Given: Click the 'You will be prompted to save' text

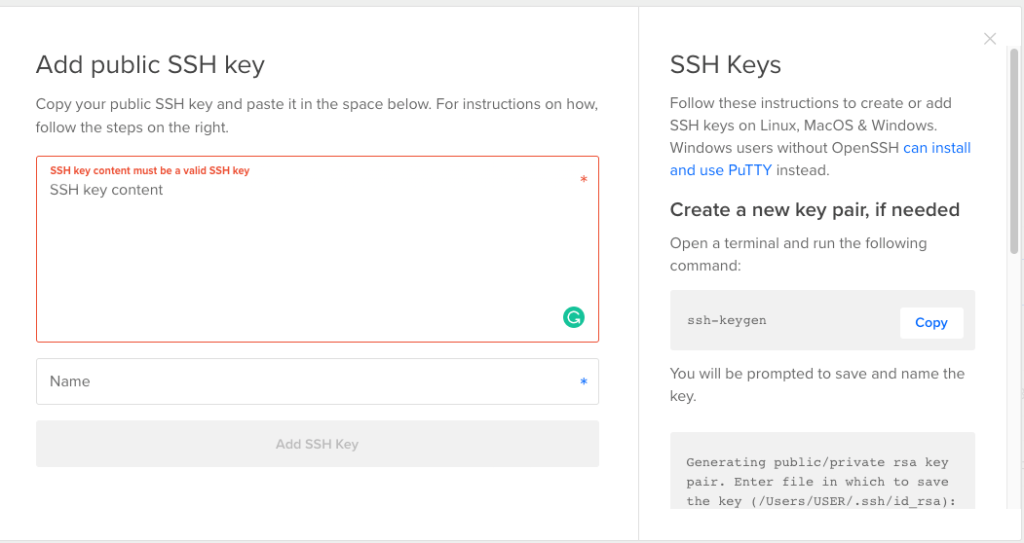Looking at the screenshot, I should [x=816, y=384].
